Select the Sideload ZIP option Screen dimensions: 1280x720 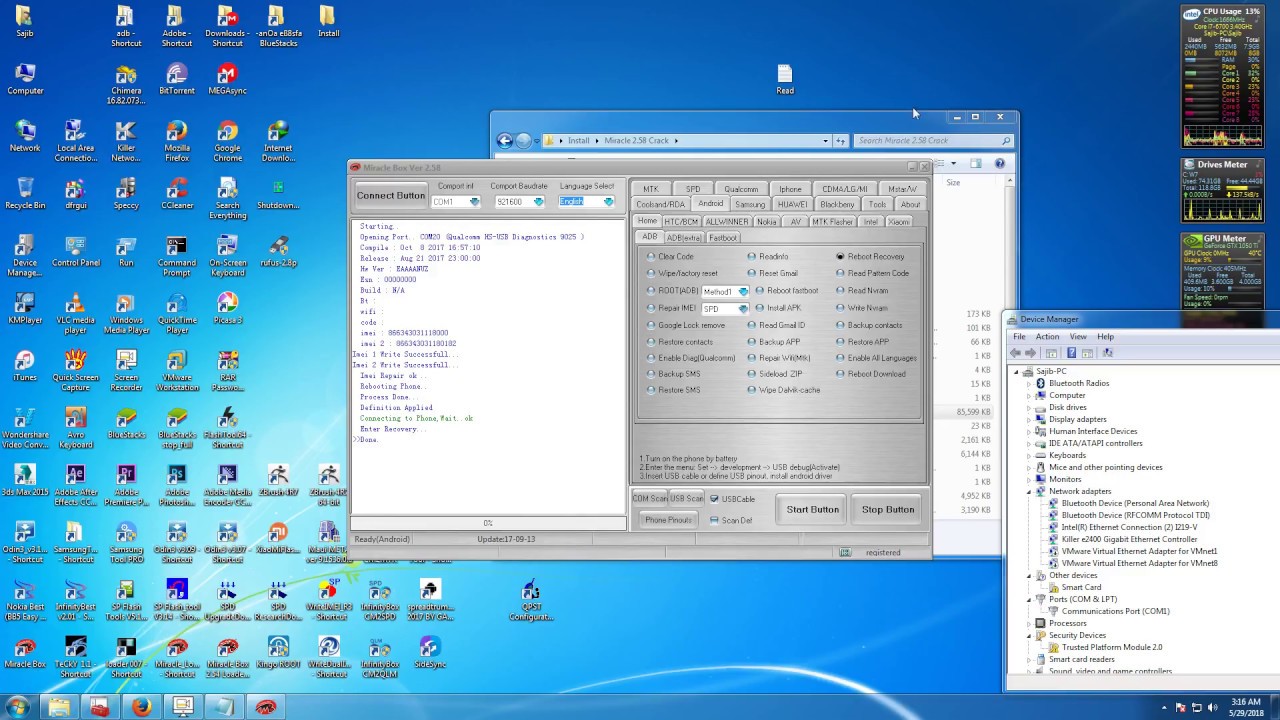pos(752,374)
